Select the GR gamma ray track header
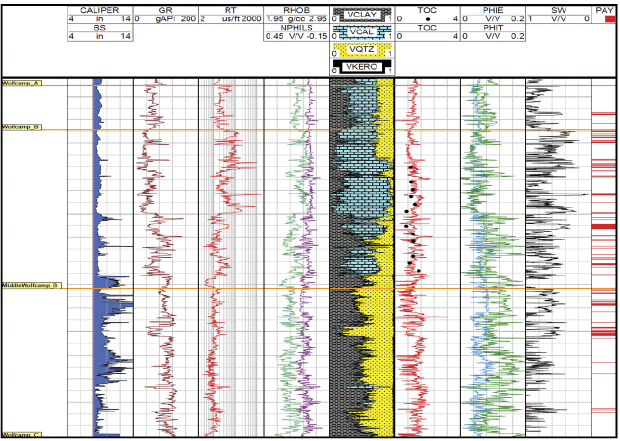The image size is (620, 441). click(x=165, y=8)
